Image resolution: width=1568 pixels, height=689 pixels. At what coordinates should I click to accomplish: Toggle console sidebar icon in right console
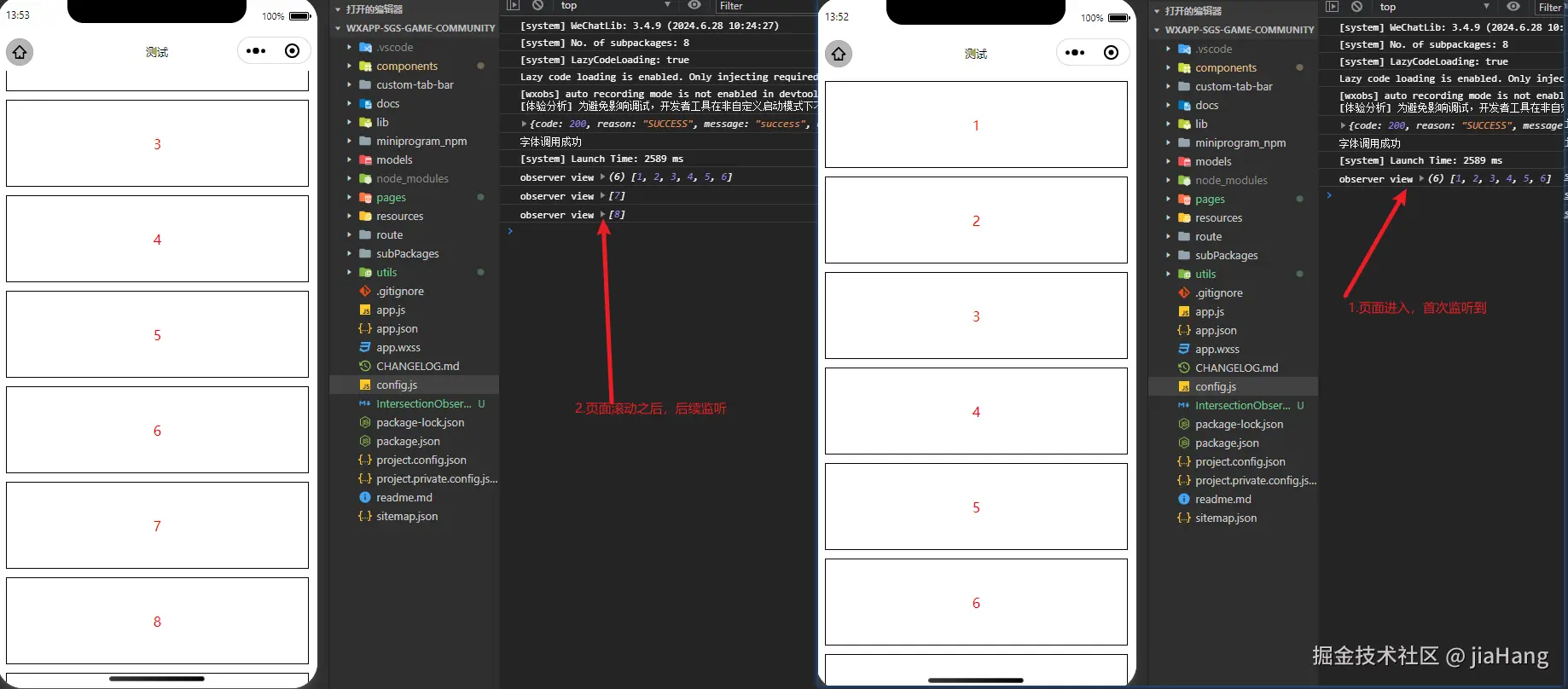pyautogui.click(x=1332, y=6)
